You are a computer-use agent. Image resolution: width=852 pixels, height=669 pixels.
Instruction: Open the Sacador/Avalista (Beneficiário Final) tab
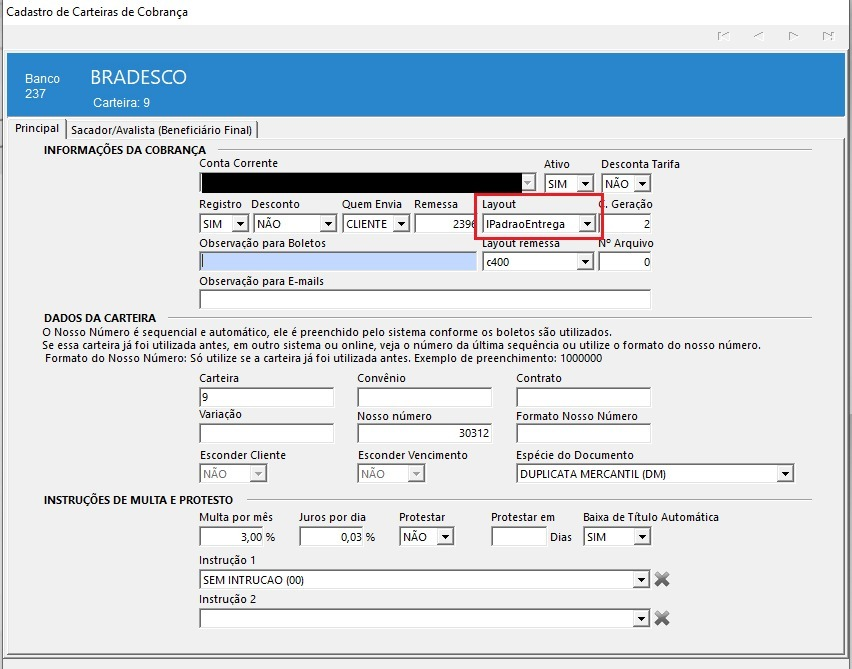coord(161,130)
